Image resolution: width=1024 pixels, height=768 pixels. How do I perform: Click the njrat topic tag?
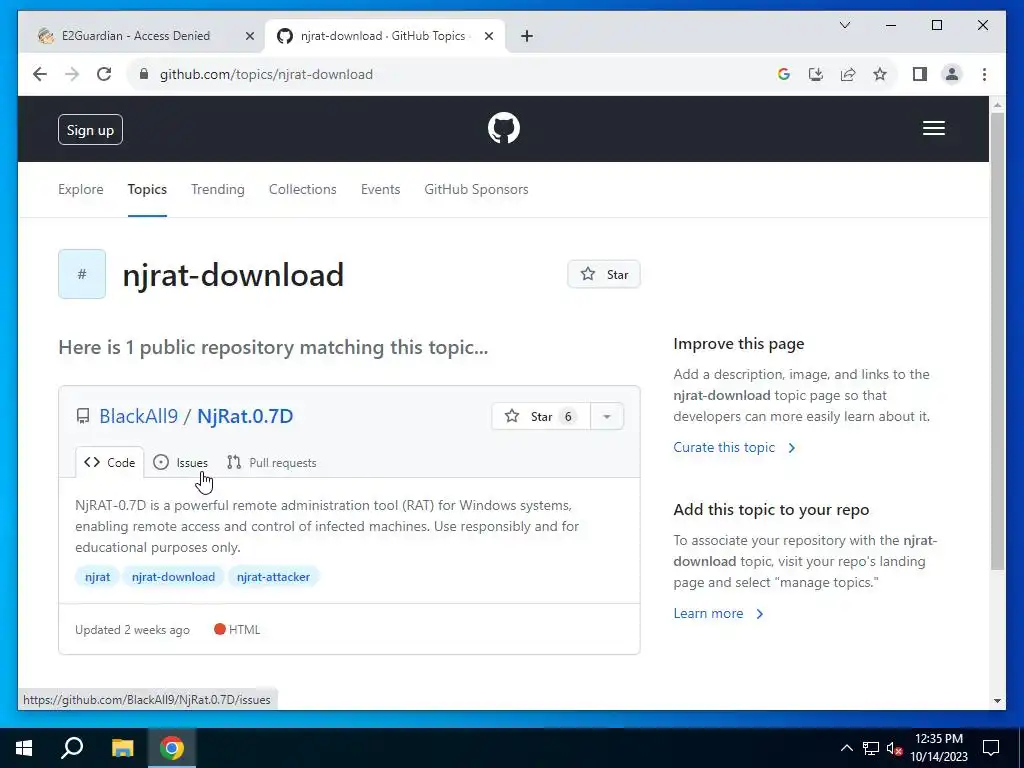(x=97, y=577)
